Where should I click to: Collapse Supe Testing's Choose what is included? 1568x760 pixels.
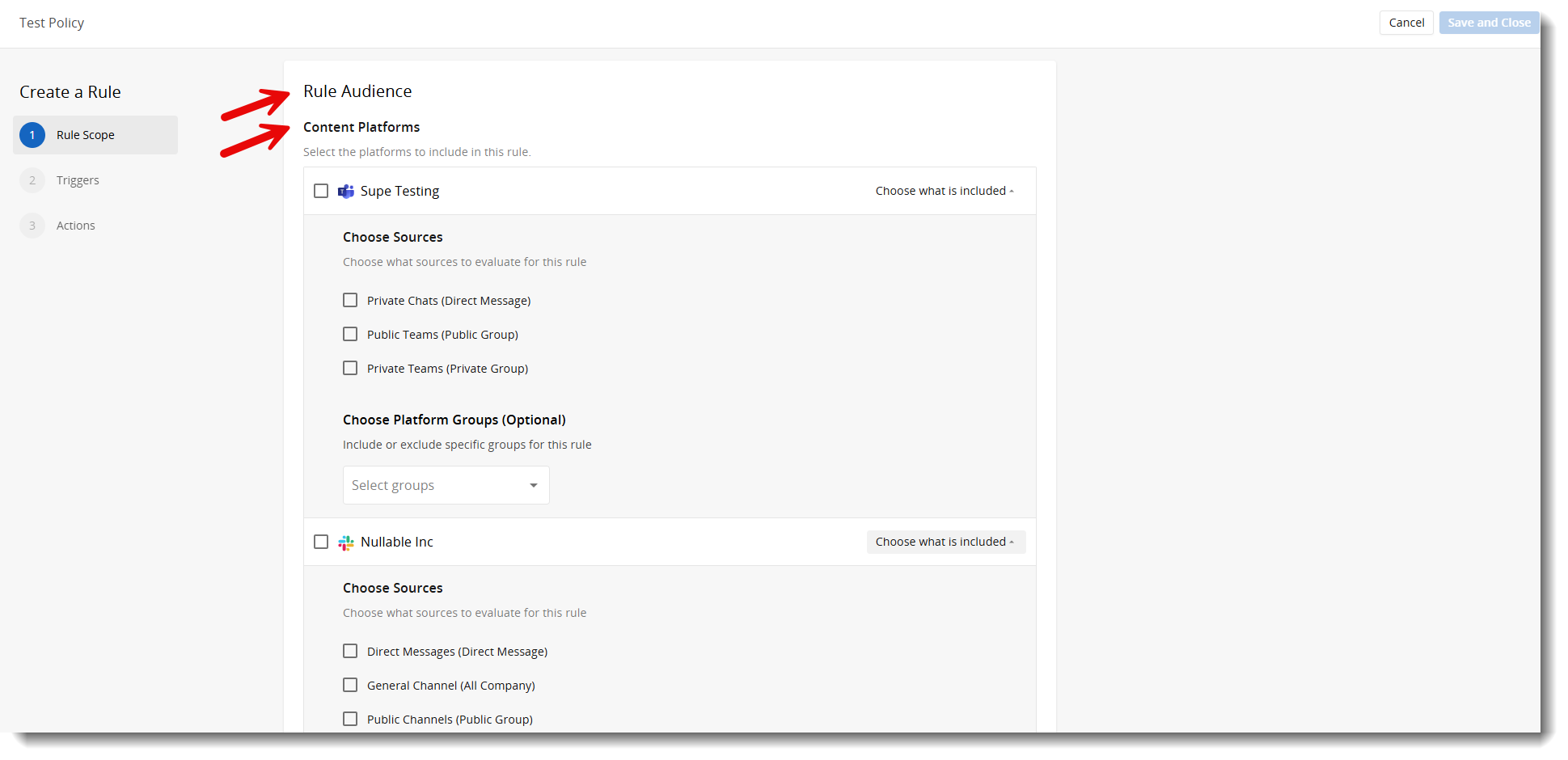click(945, 191)
